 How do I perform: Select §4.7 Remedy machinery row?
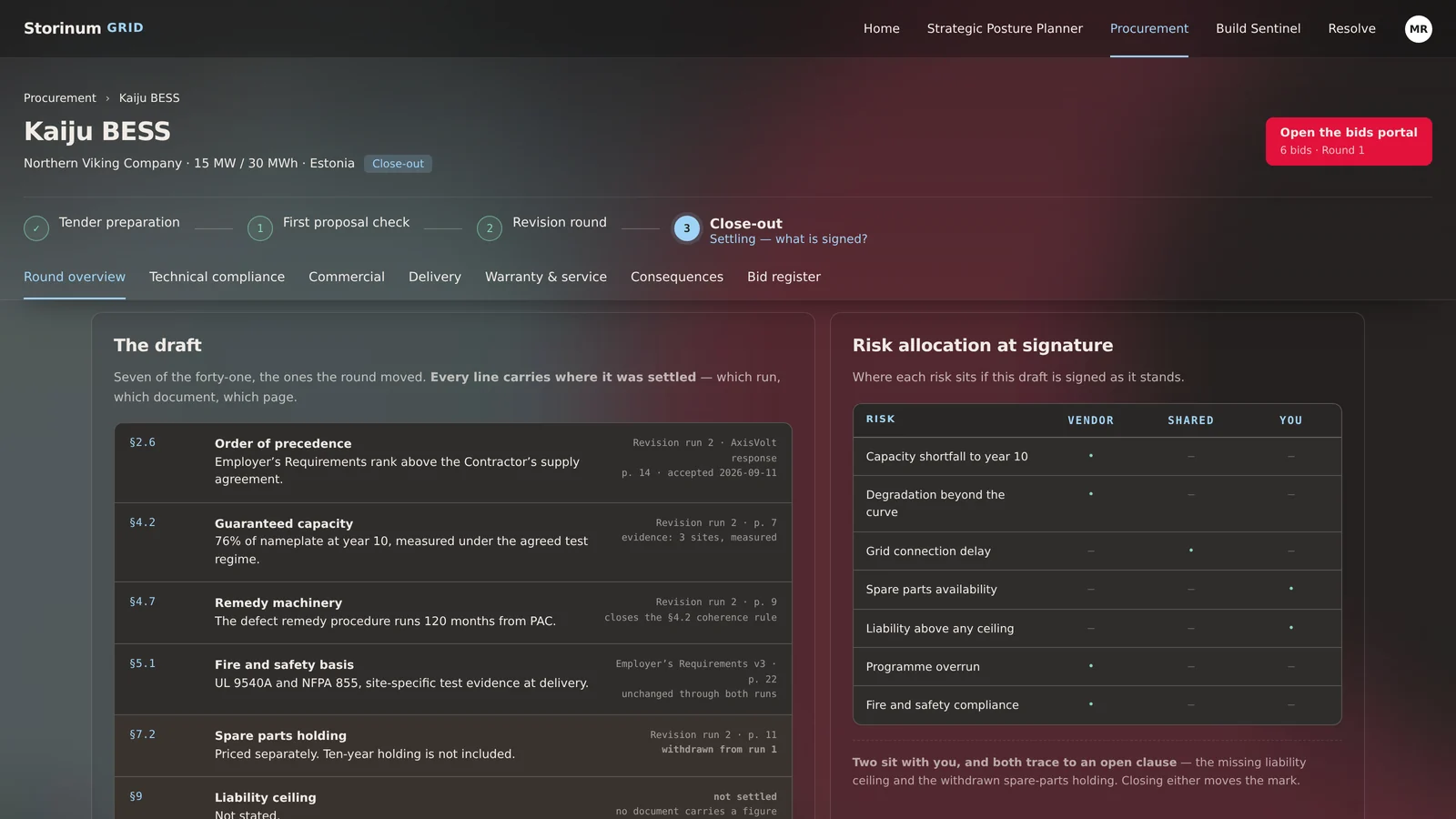[453, 613]
